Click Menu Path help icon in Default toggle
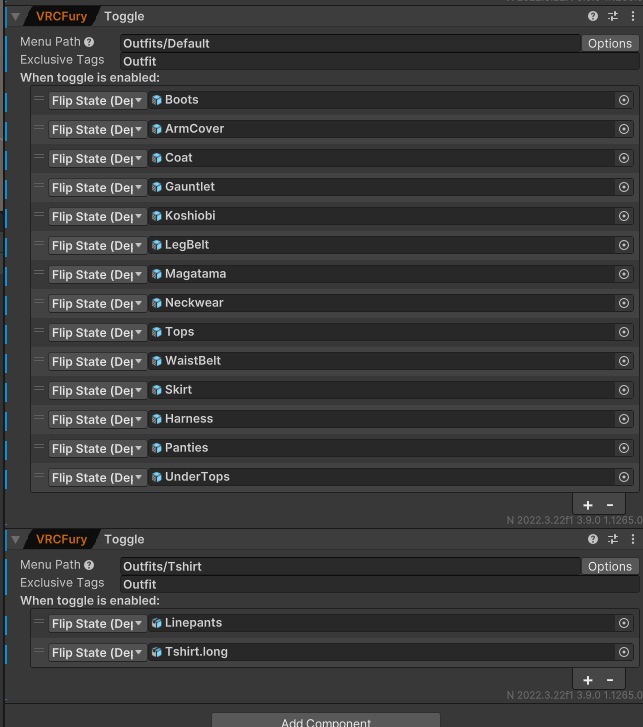 [x=89, y=42]
